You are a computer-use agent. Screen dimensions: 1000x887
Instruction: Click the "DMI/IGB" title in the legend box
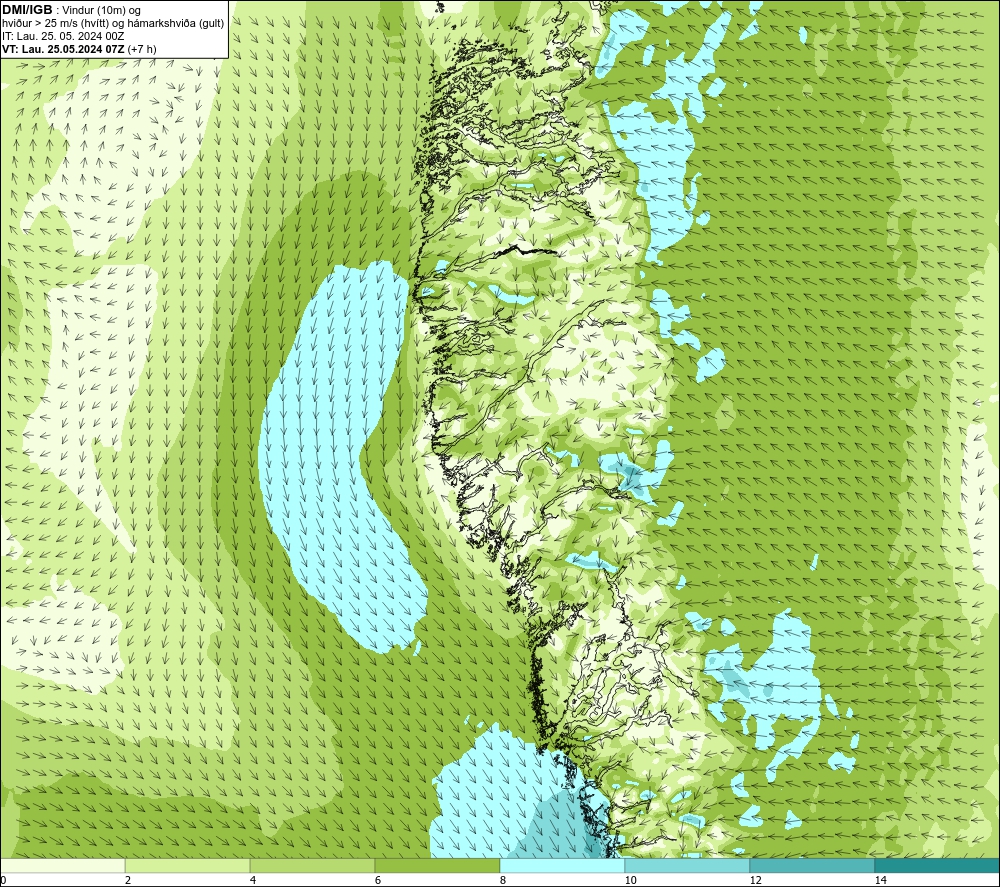tap(27, 10)
